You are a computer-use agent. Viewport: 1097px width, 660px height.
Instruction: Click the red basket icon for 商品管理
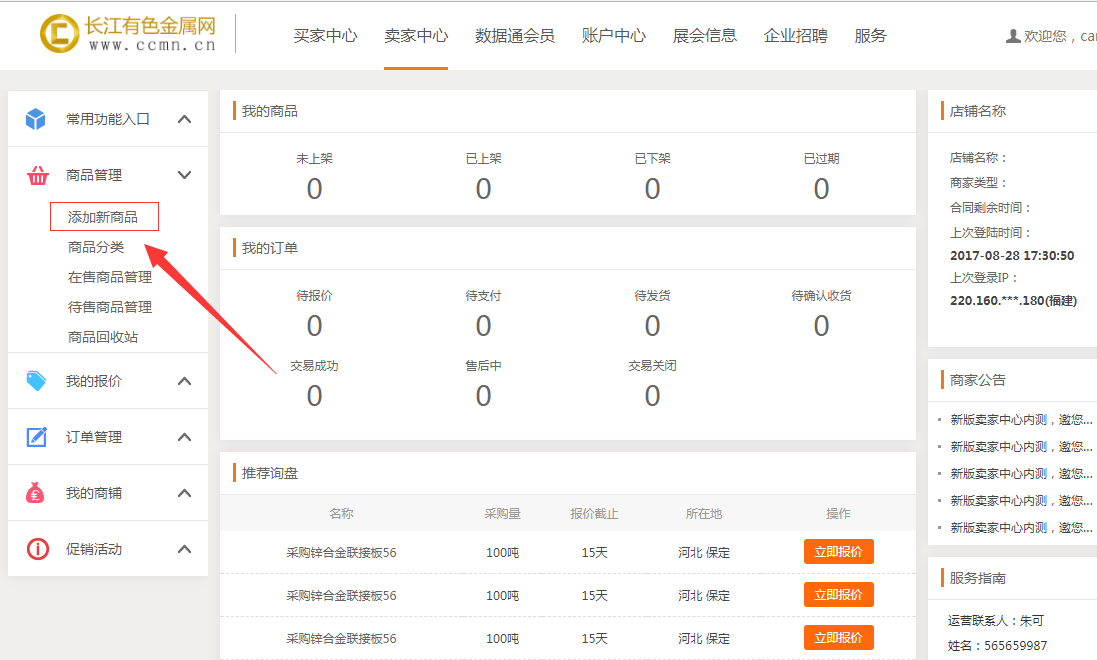coord(37,176)
